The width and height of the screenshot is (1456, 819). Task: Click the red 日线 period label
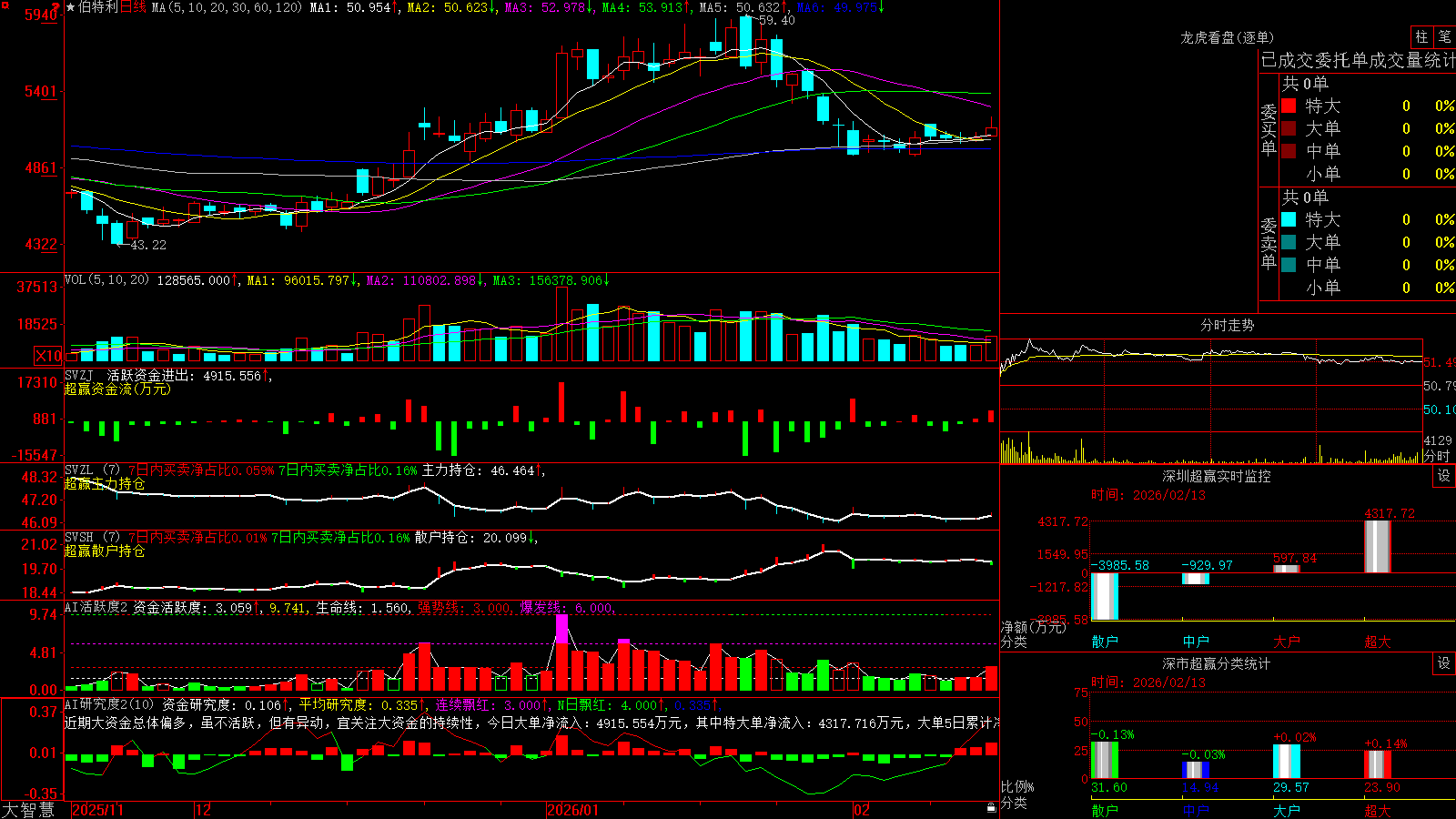coord(133,7)
